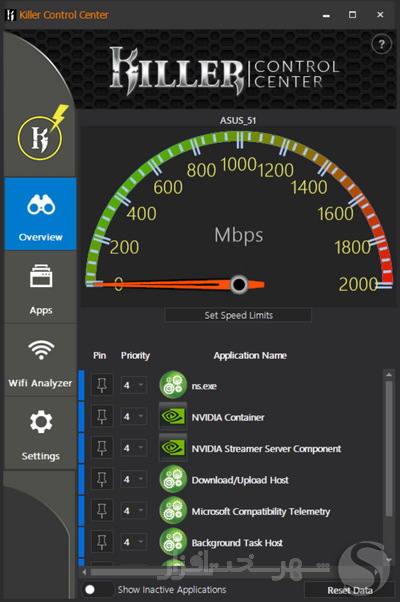Screen dimensions: 400x602
Task: Click the Pin column header
Action: point(99,356)
